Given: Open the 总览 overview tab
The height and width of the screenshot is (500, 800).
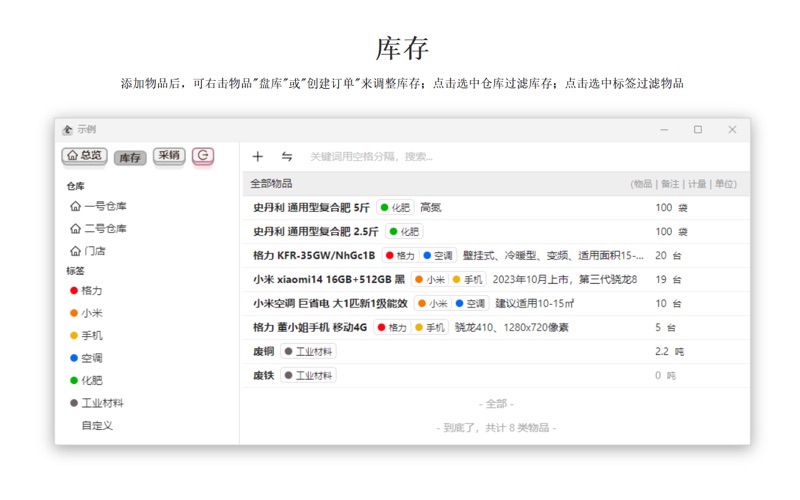Looking at the screenshot, I should tap(84, 156).
